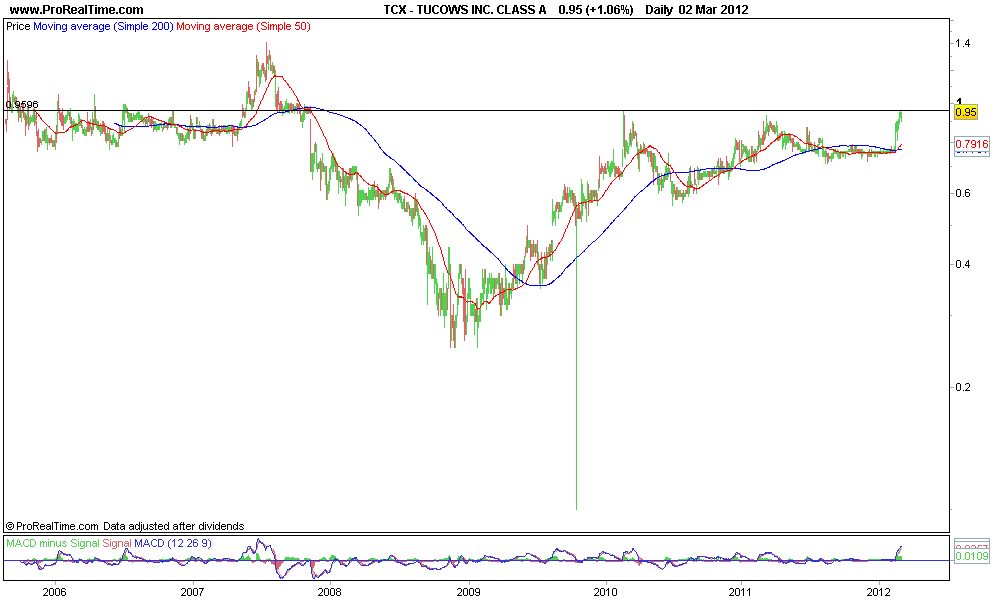This screenshot has width=1000, height=600.
Task: Click the 0.2 price axis label
Action: [x=962, y=387]
